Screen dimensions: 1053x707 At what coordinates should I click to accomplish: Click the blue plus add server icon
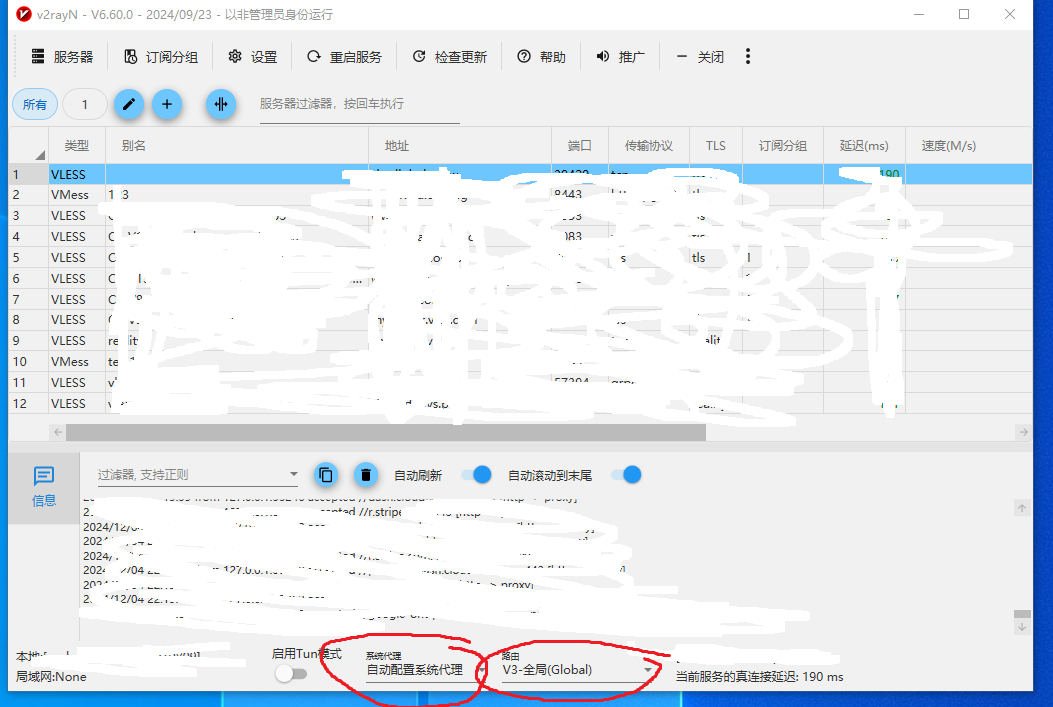tap(166, 104)
